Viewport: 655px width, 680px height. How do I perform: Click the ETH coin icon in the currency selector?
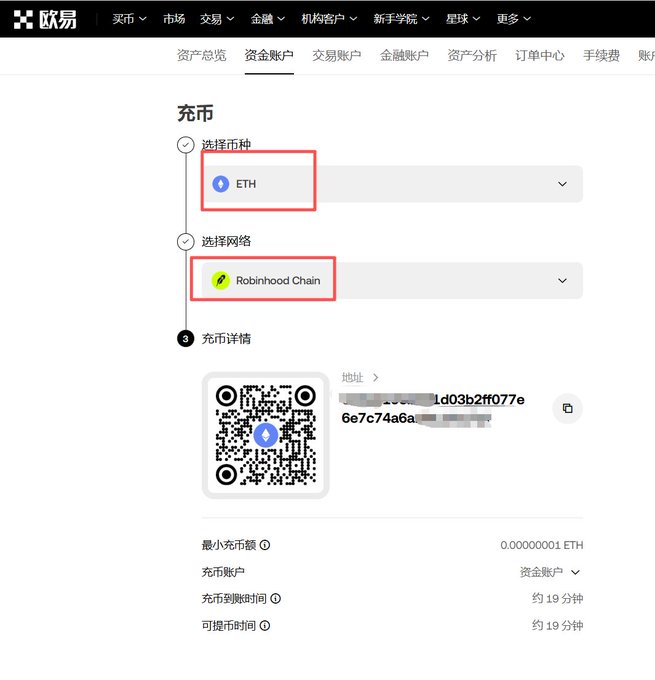point(220,184)
